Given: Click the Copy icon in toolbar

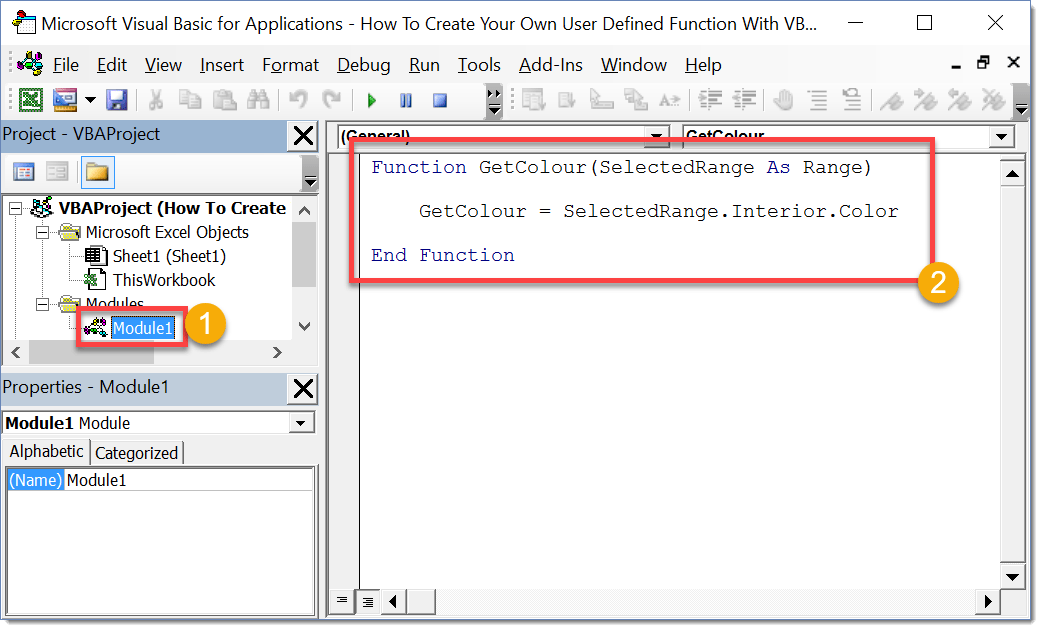Looking at the screenshot, I should coord(191,100).
